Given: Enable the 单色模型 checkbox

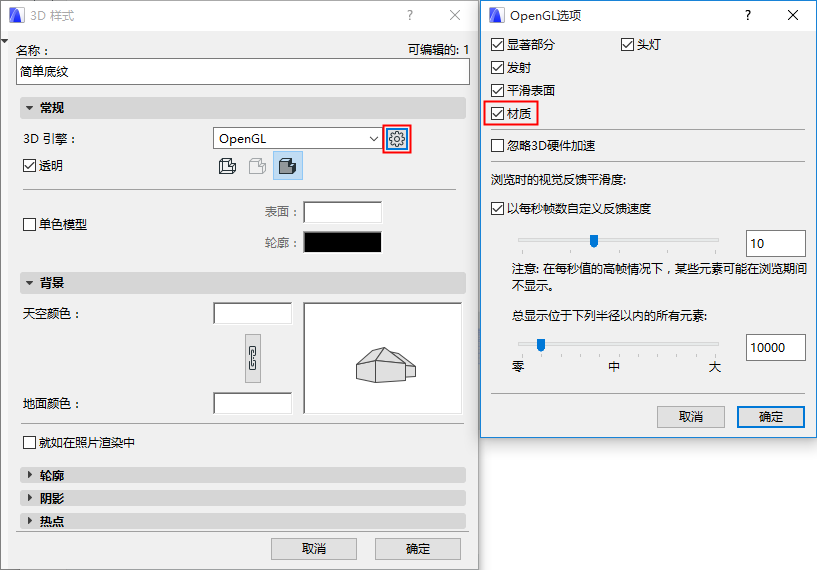Looking at the screenshot, I should pyautogui.click(x=30, y=225).
